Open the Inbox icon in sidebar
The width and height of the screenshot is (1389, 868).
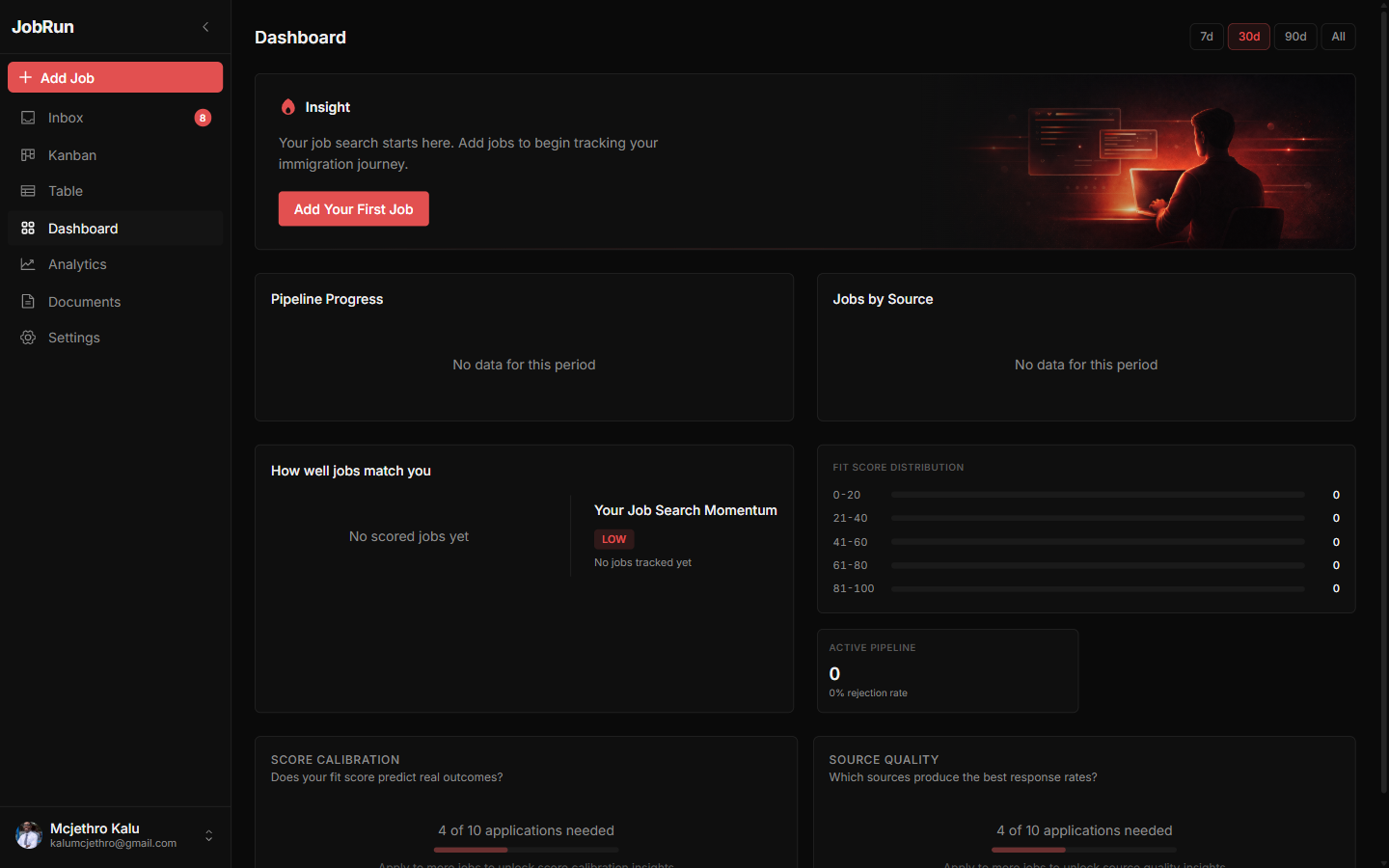click(28, 118)
